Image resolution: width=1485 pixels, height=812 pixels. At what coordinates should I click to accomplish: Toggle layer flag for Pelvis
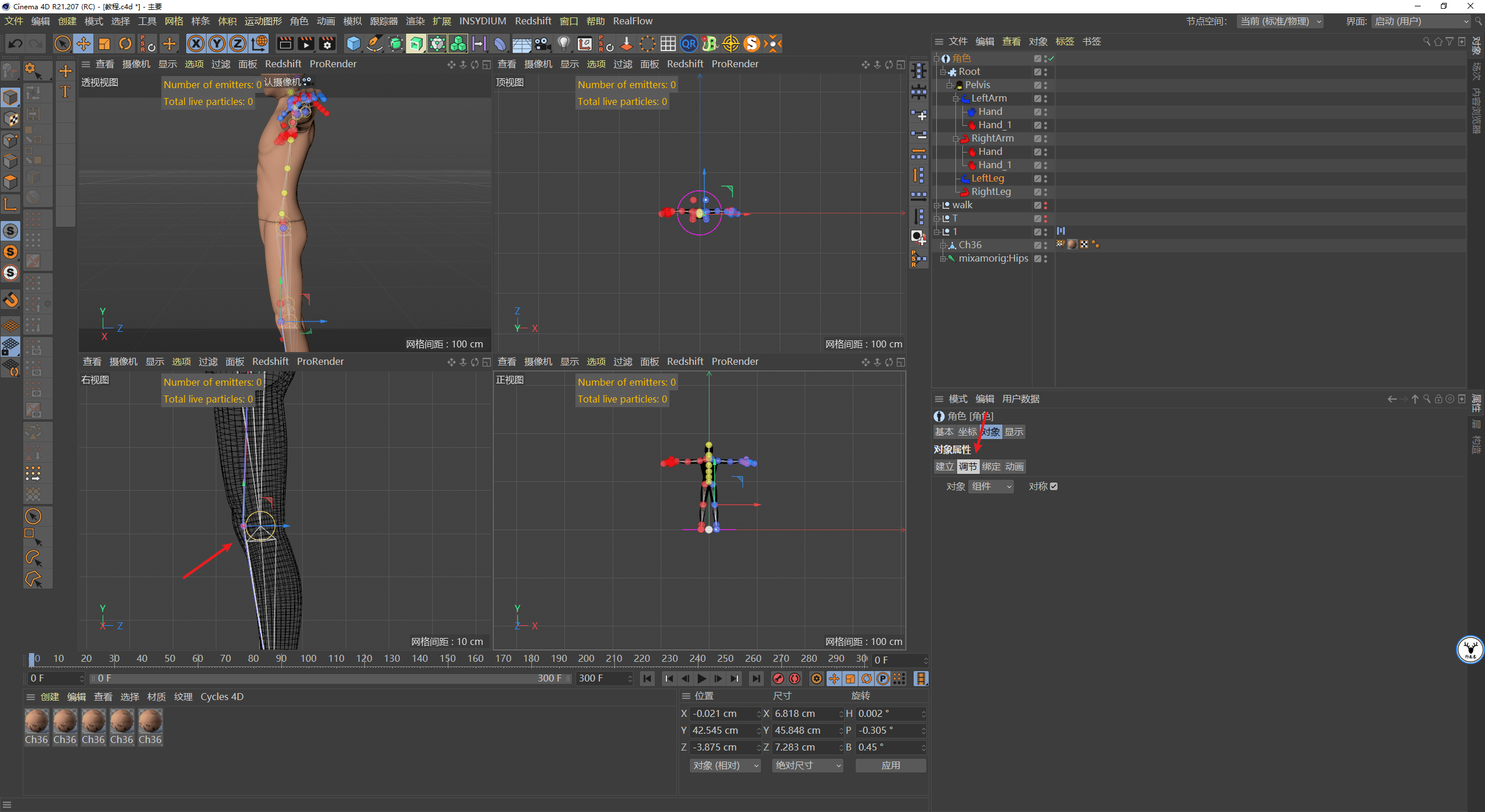(x=1037, y=85)
